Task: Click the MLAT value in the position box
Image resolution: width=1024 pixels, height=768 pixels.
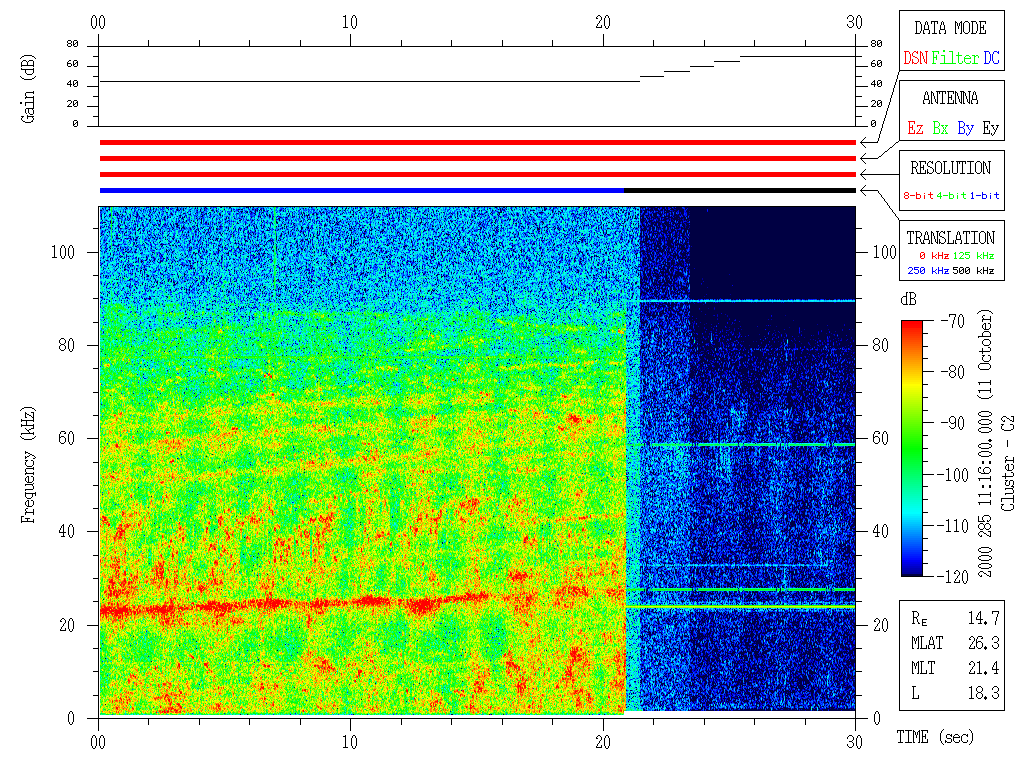Action: (x=985, y=643)
